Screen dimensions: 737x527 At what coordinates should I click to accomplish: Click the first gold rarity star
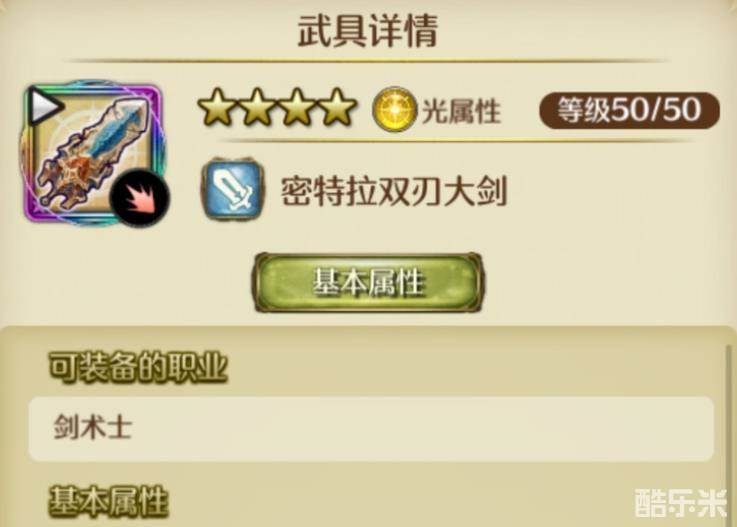(x=219, y=108)
